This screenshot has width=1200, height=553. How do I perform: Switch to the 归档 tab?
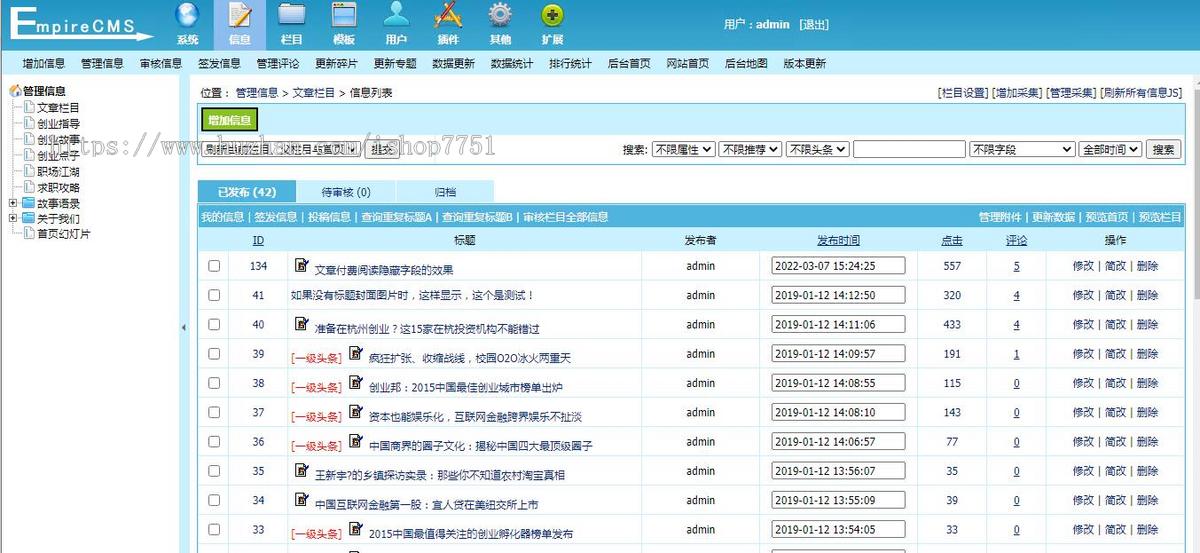point(445,192)
